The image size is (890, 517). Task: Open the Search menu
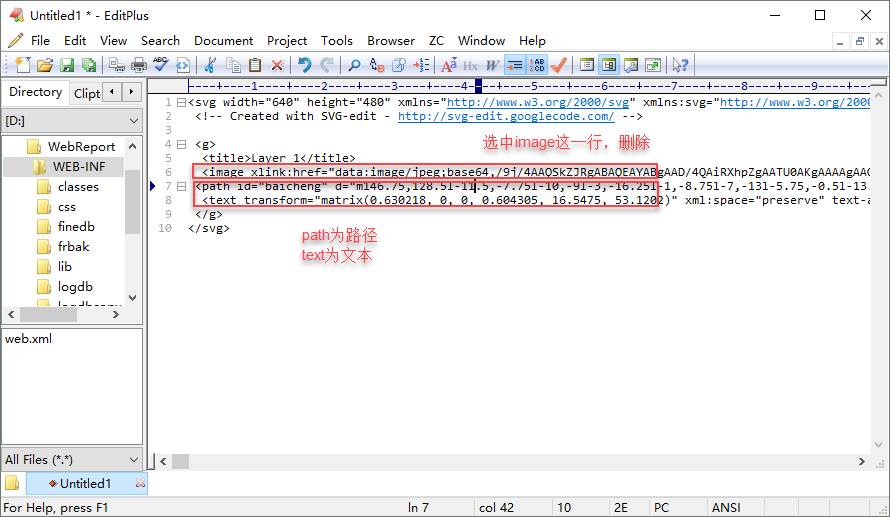(x=161, y=41)
